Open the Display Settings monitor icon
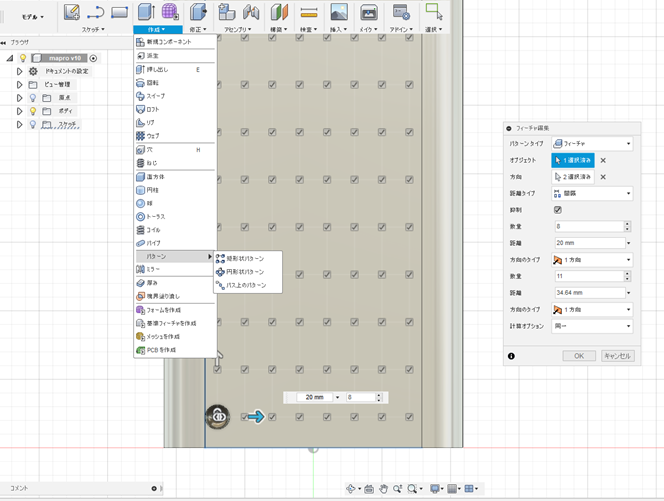The image size is (664, 501). point(434,489)
